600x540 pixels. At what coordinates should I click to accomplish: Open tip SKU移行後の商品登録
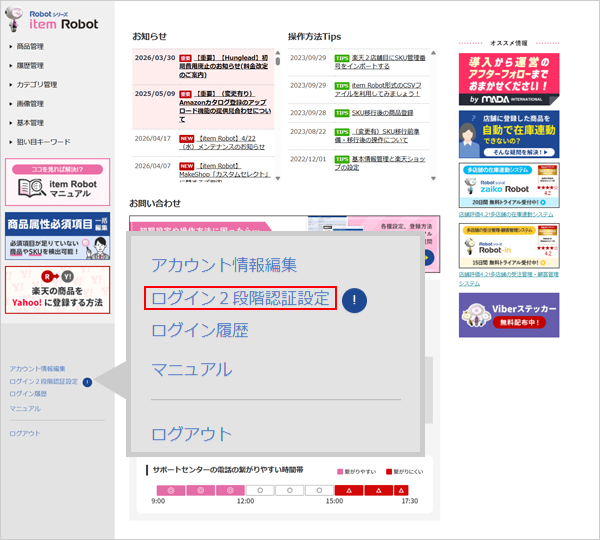point(382,113)
